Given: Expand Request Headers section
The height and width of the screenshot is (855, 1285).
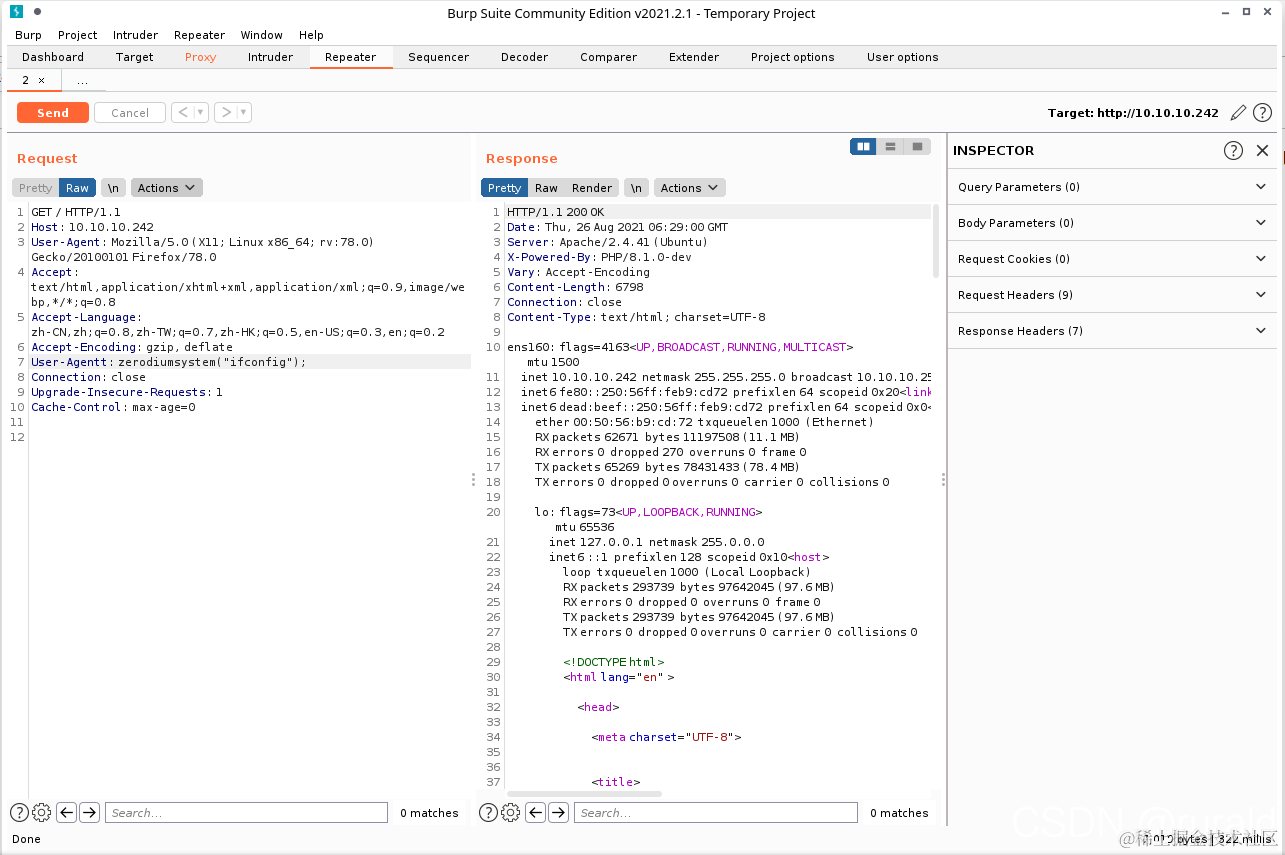Looking at the screenshot, I should click(x=1112, y=295).
